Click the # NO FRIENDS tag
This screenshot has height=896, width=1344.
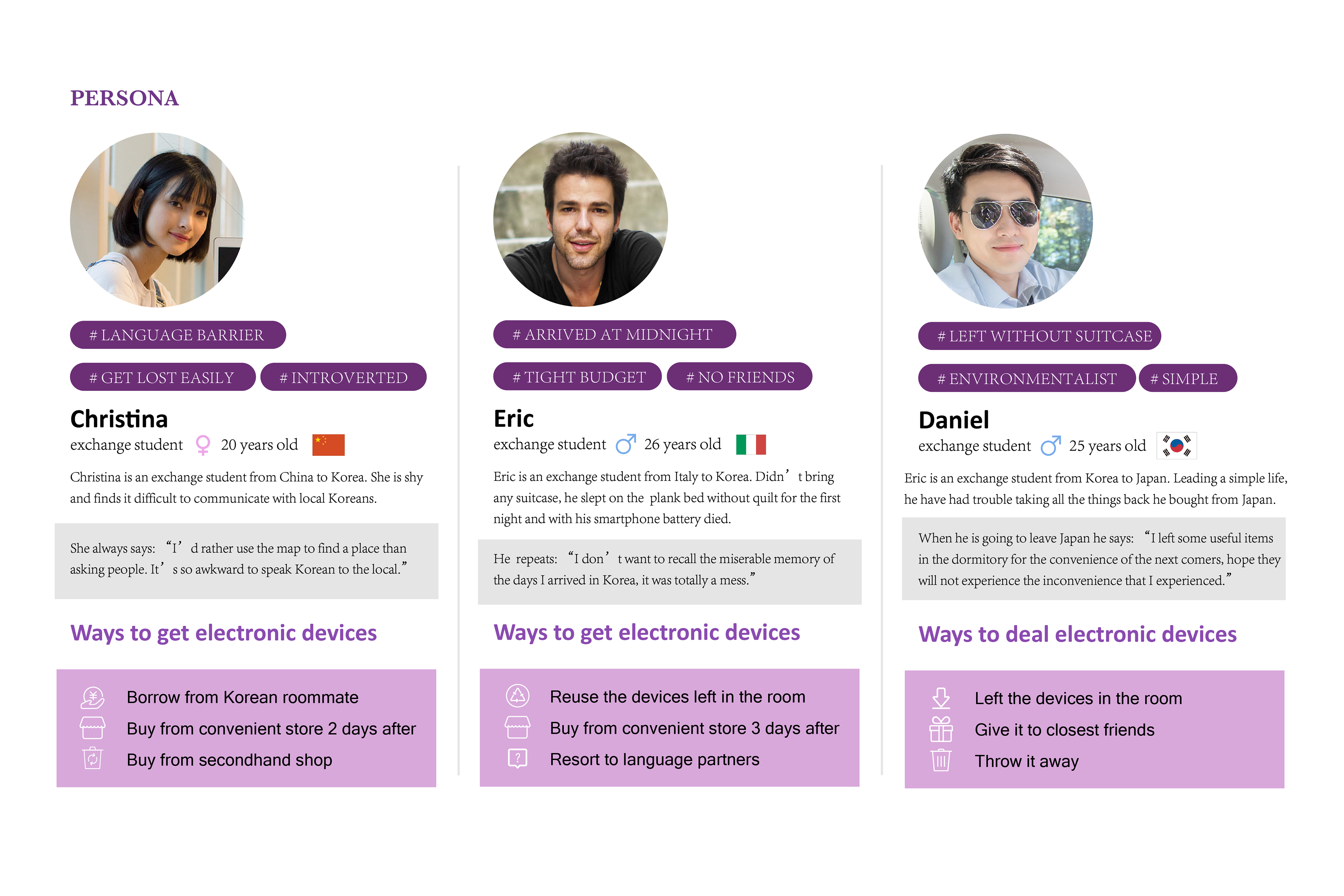point(740,377)
